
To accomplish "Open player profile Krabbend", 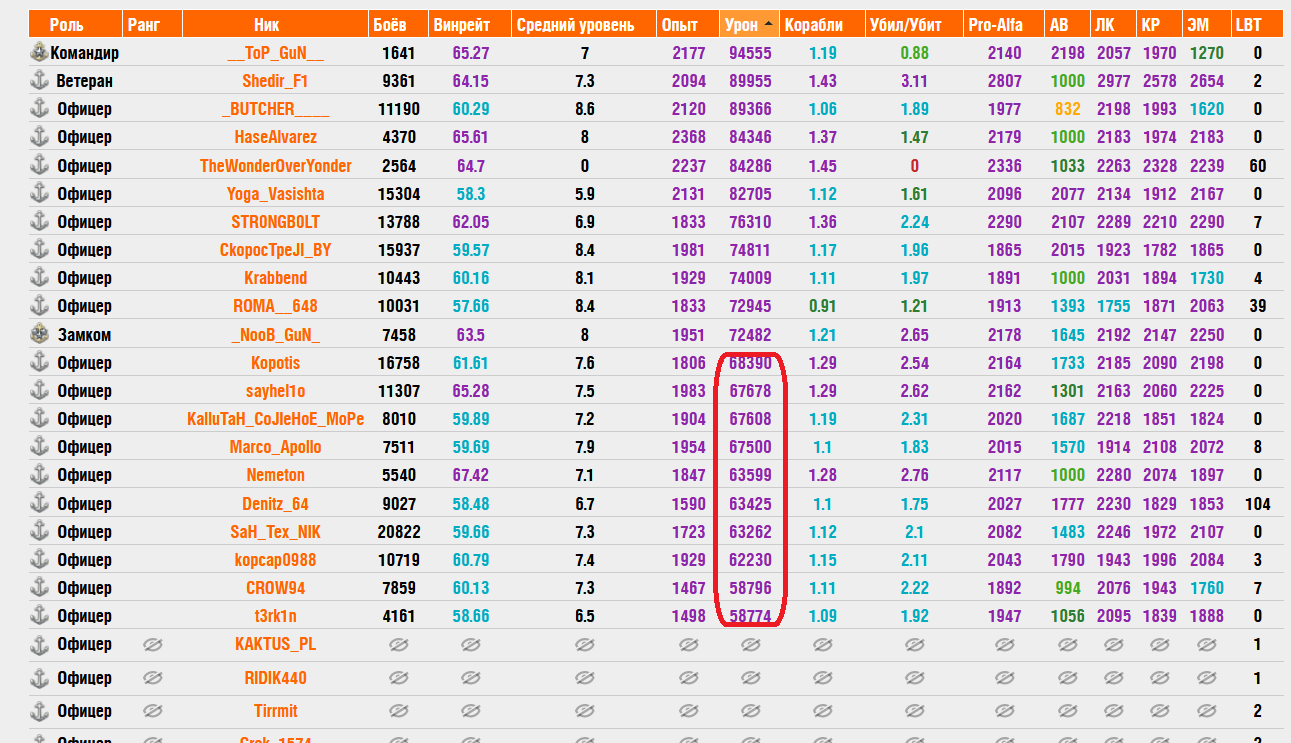I will (275, 278).
